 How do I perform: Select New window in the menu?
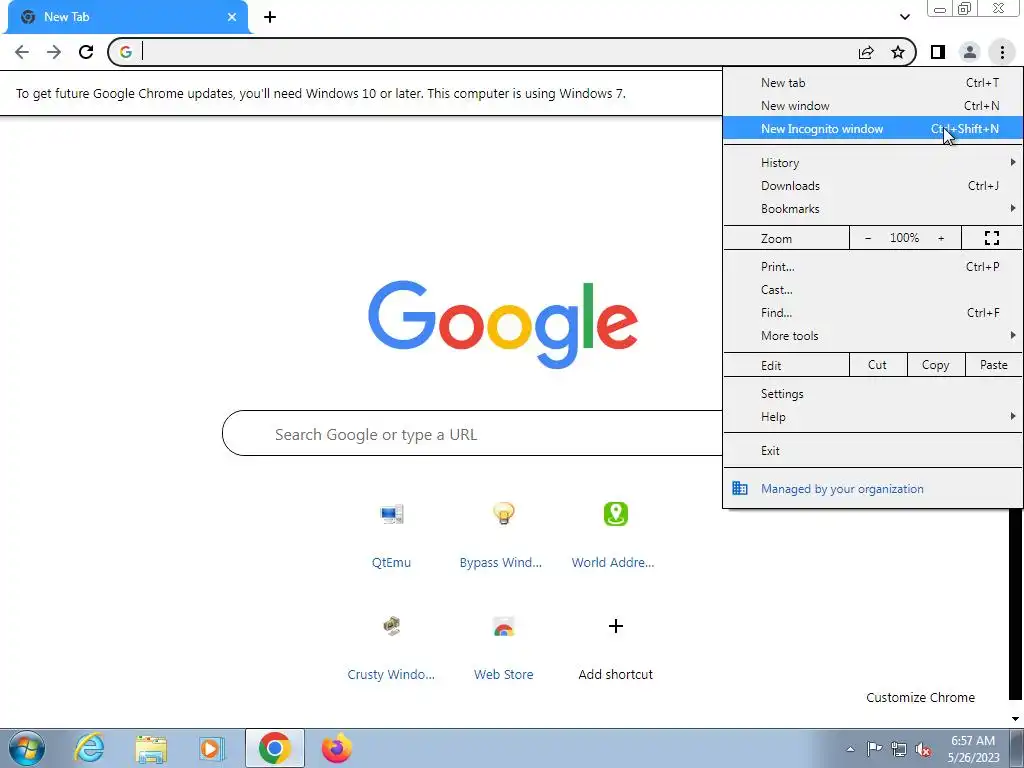(x=872, y=106)
